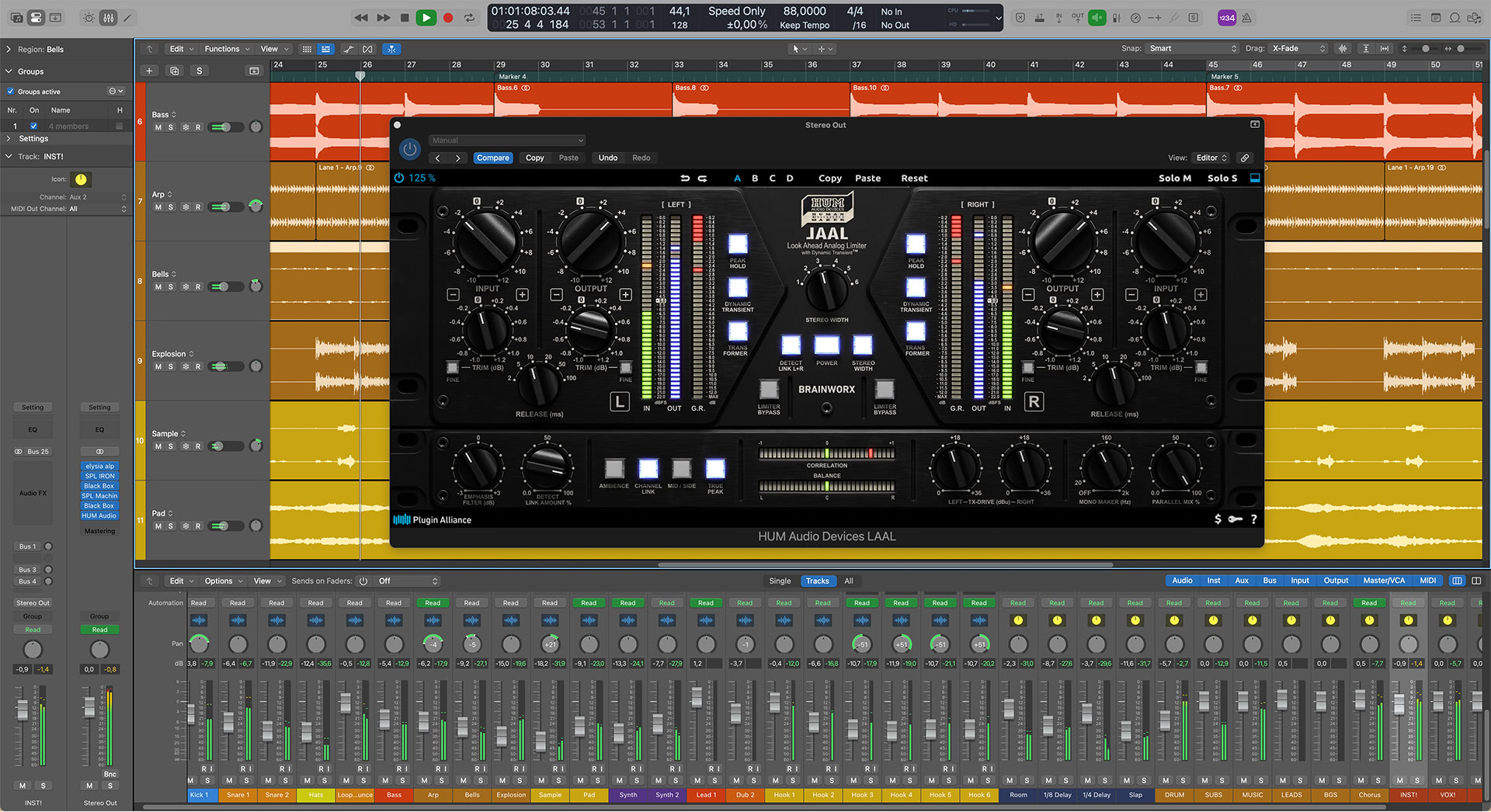Open the Drag X-Fade dropdown
Viewport: 1491px width, 812px height.
1298,49
